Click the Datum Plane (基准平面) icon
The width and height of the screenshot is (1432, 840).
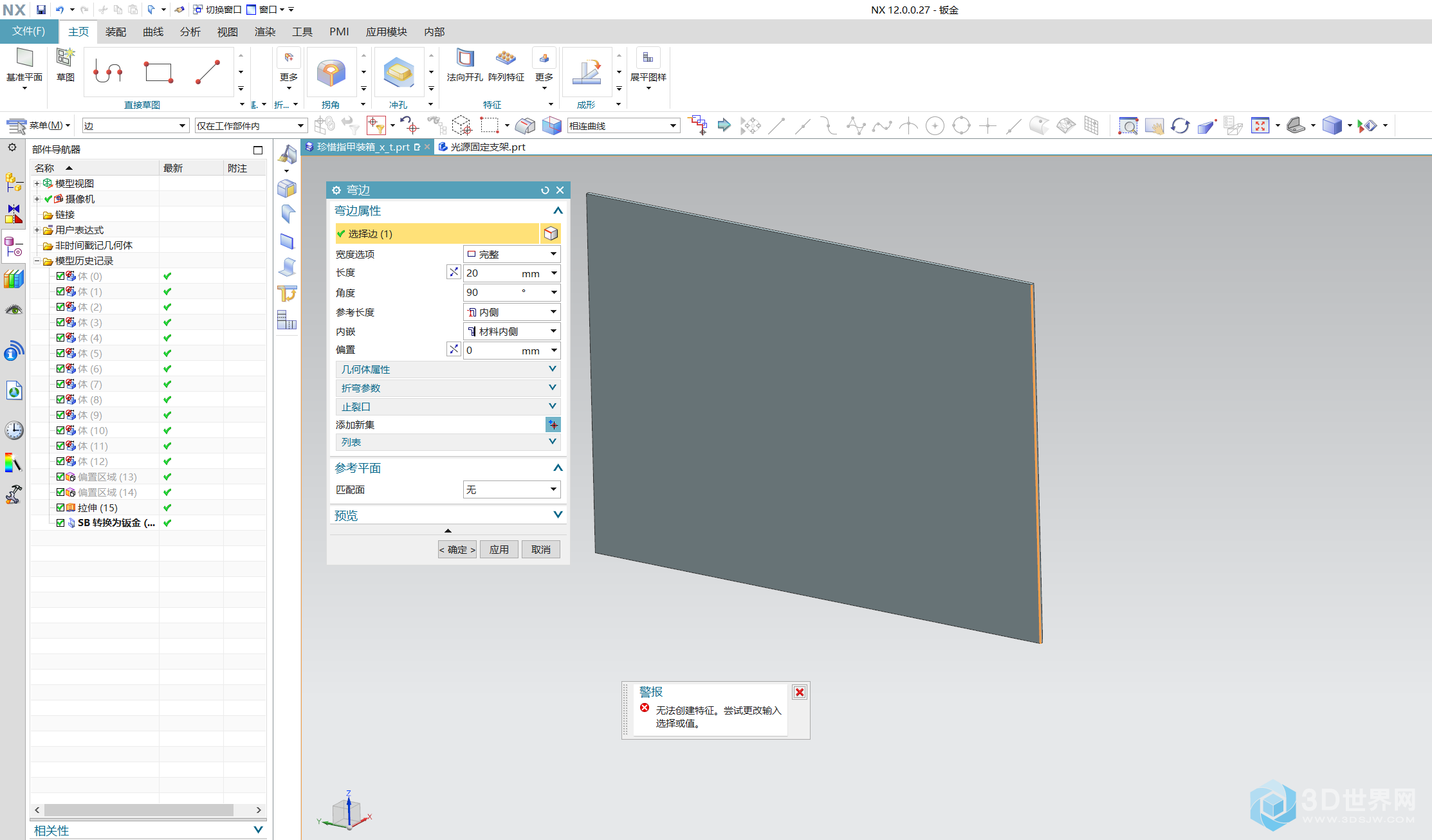pyautogui.click(x=24, y=59)
